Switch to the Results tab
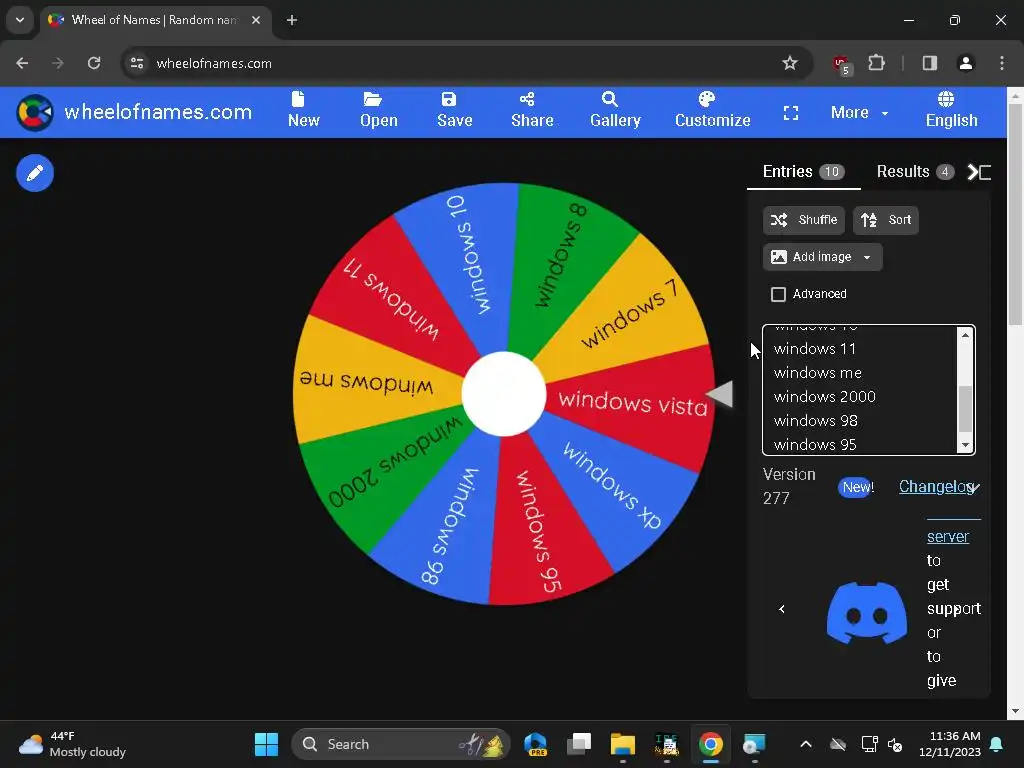1024x768 pixels. [x=914, y=172]
